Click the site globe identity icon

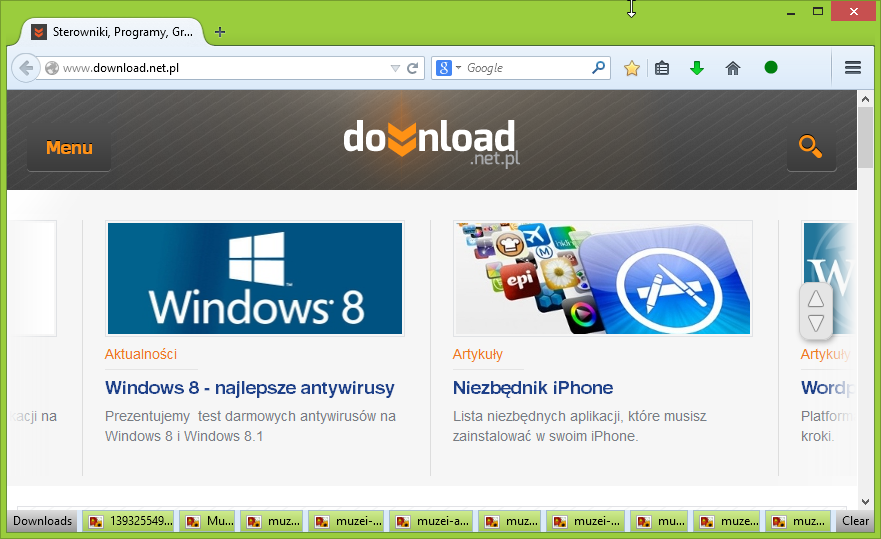tap(52, 68)
